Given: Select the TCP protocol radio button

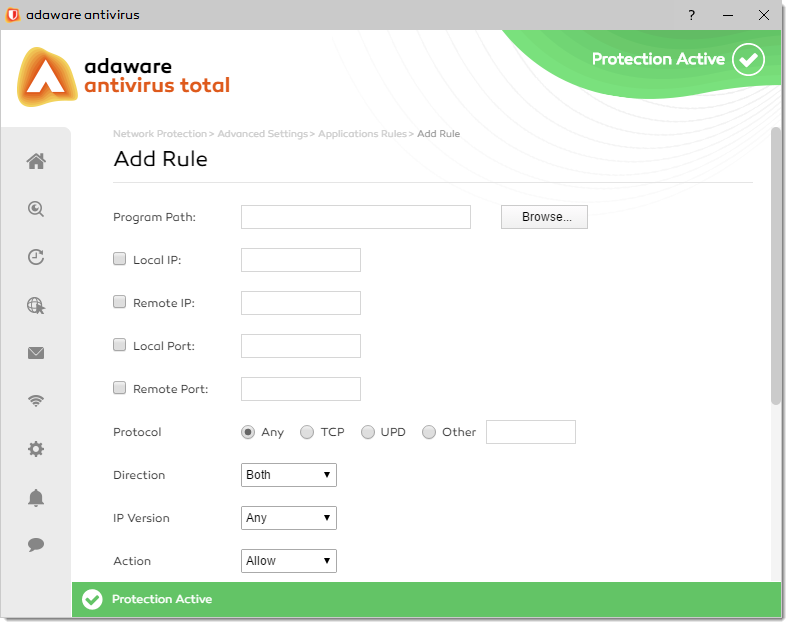Looking at the screenshot, I should pos(307,432).
